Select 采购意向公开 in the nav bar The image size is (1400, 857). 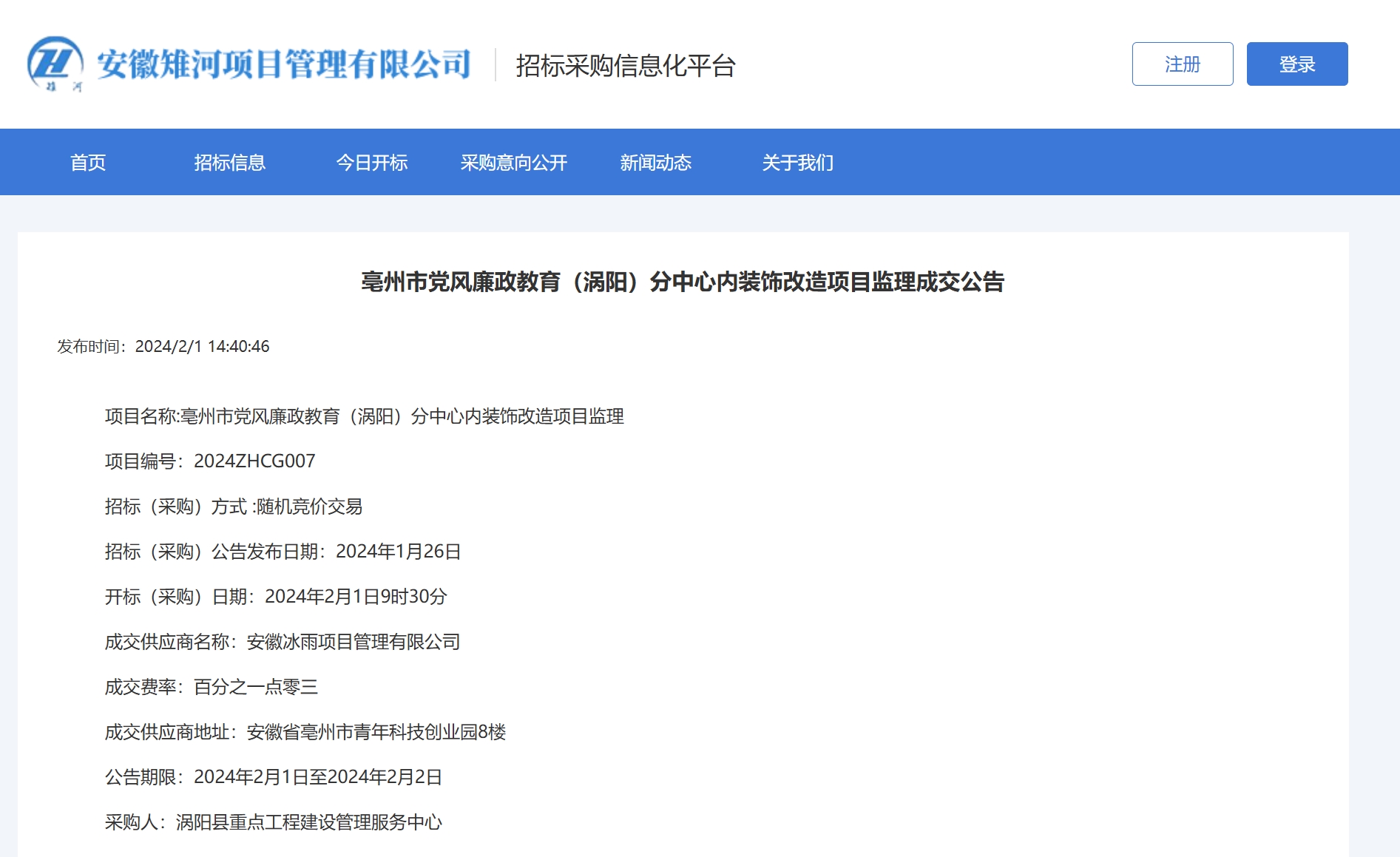pyautogui.click(x=514, y=163)
